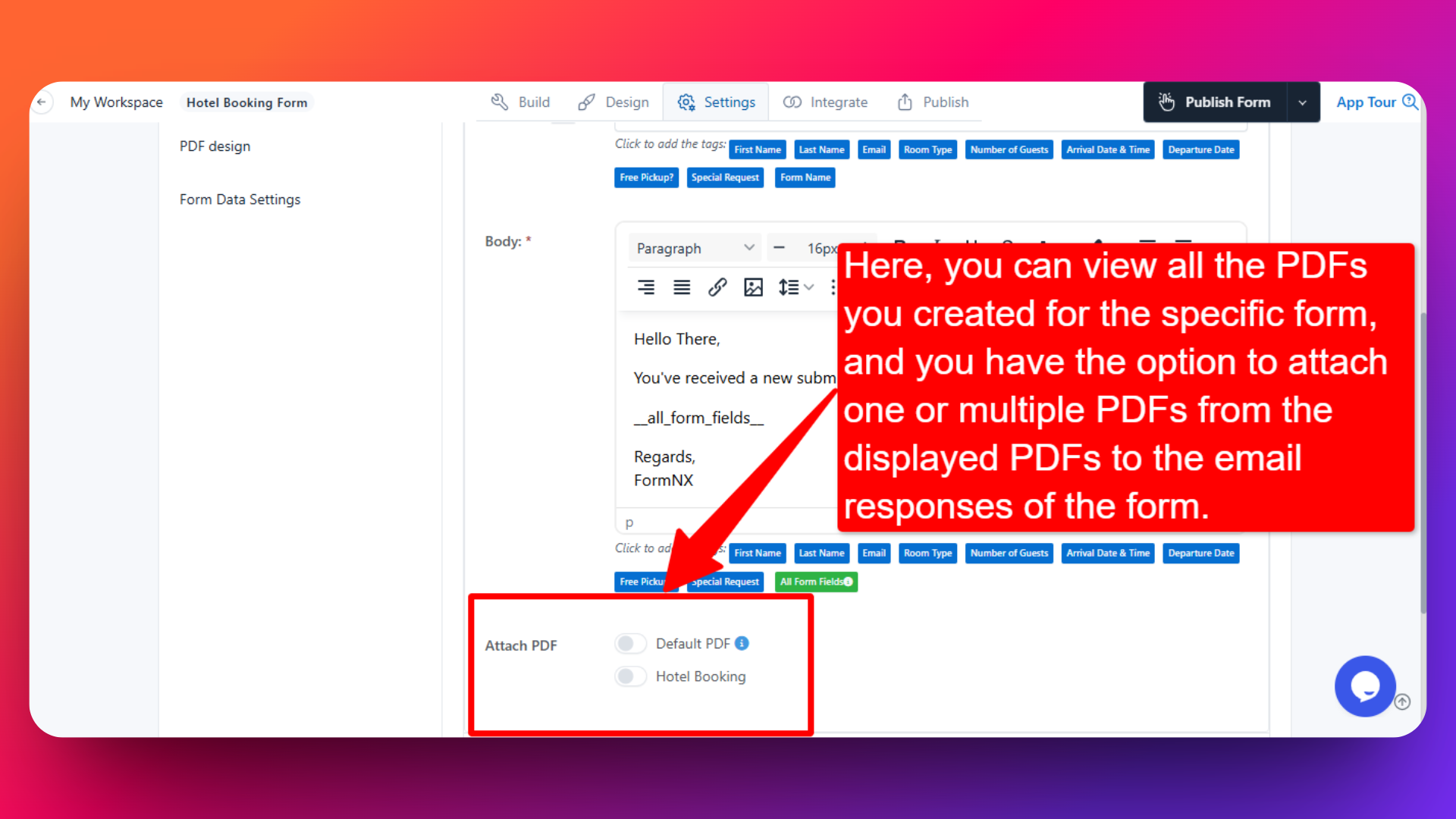Open the Integrate tab
Image resolution: width=1456 pixels, height=819 pixels.
coord(826,102)
